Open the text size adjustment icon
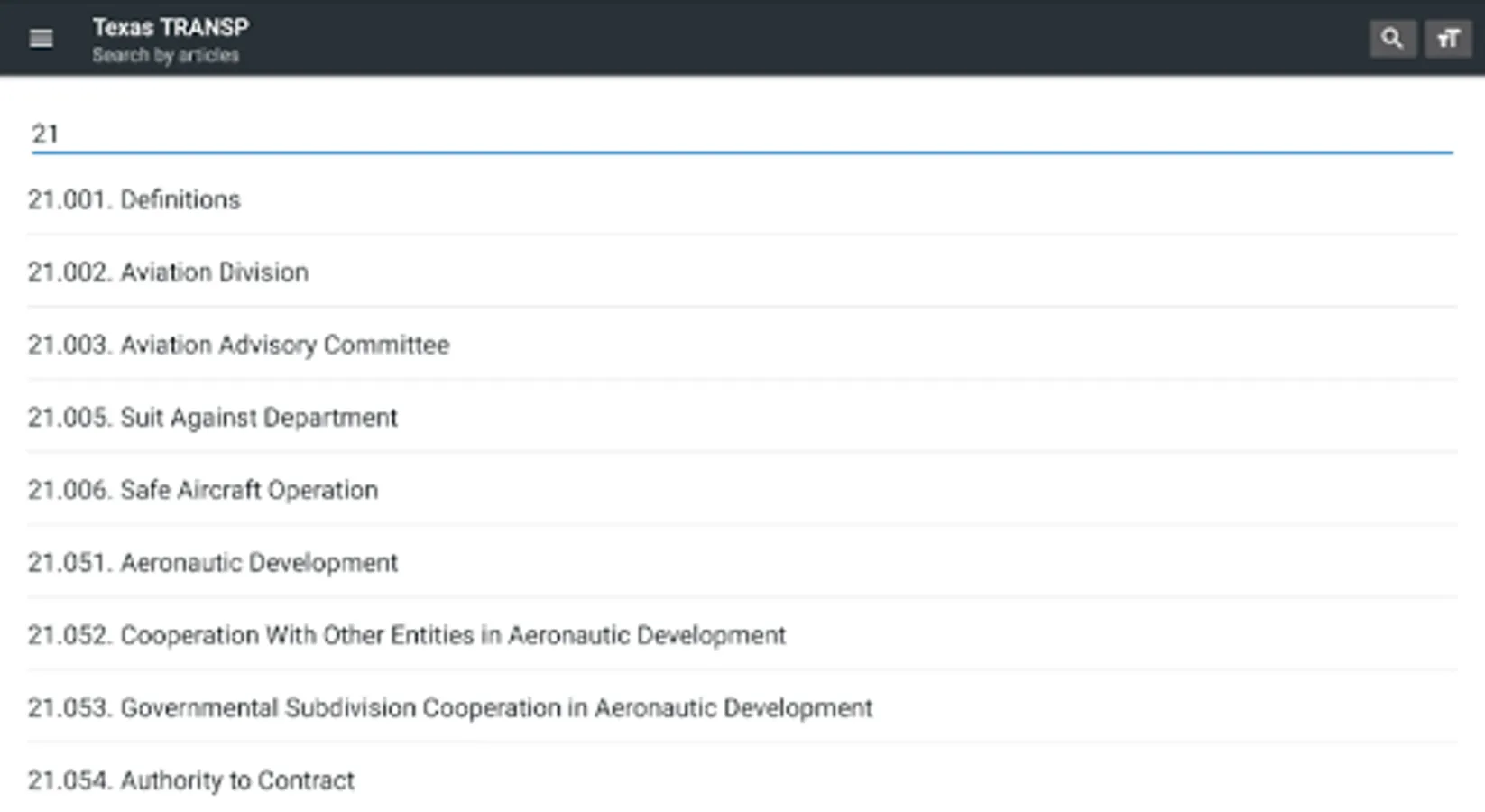The width and height of the screenshot is (1485, 812). [x=1448, y=39]
